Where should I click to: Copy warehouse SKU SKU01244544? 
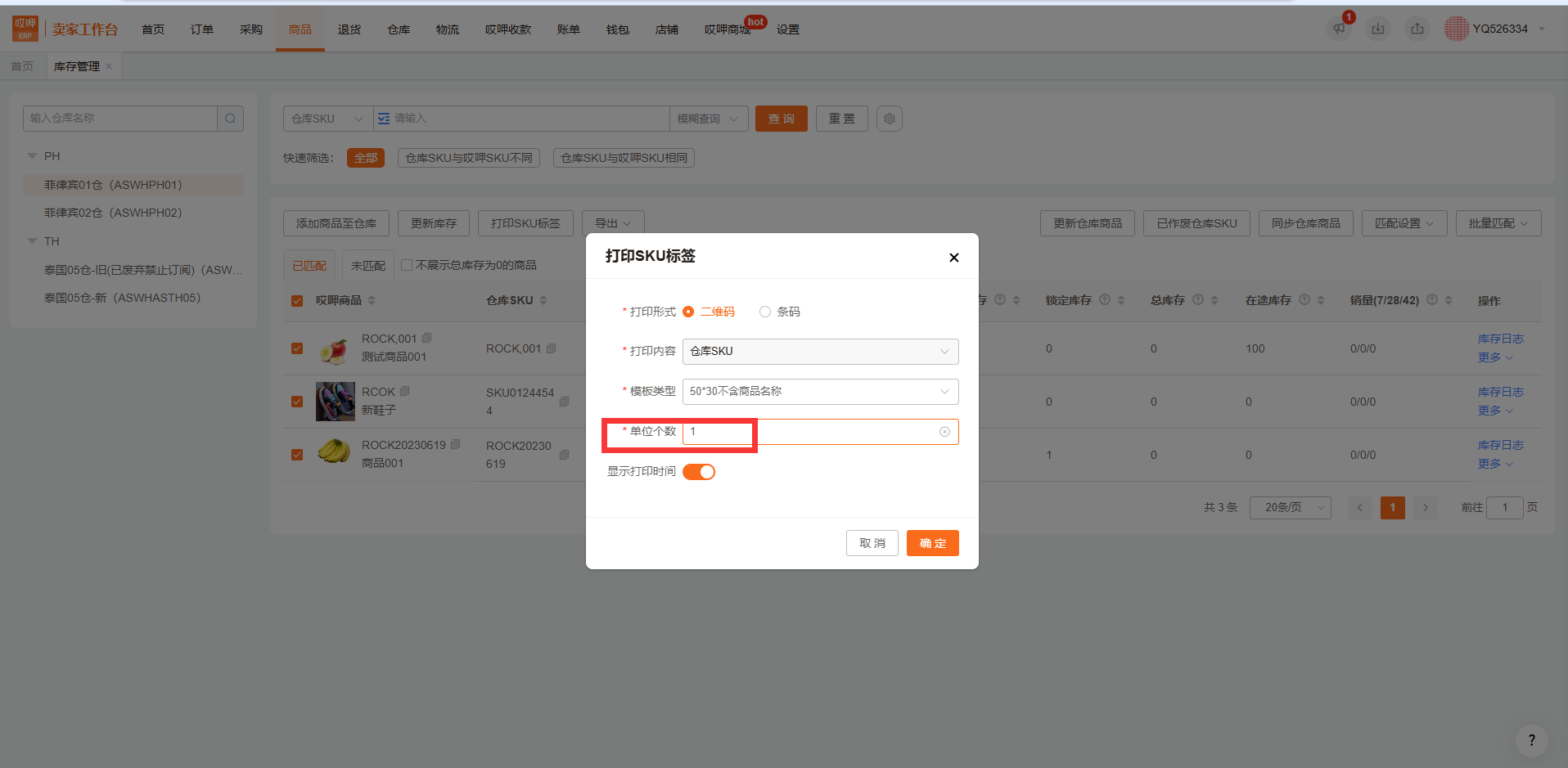(564, 402)
